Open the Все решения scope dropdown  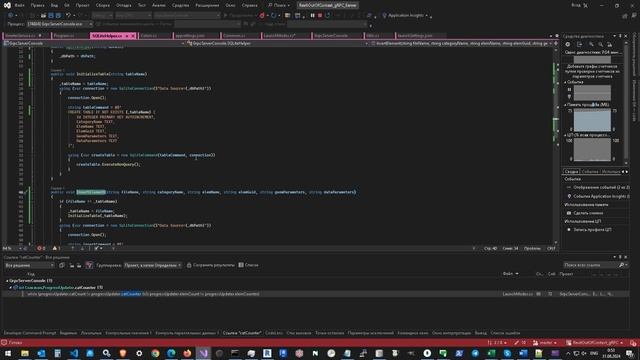pos(29,265)
